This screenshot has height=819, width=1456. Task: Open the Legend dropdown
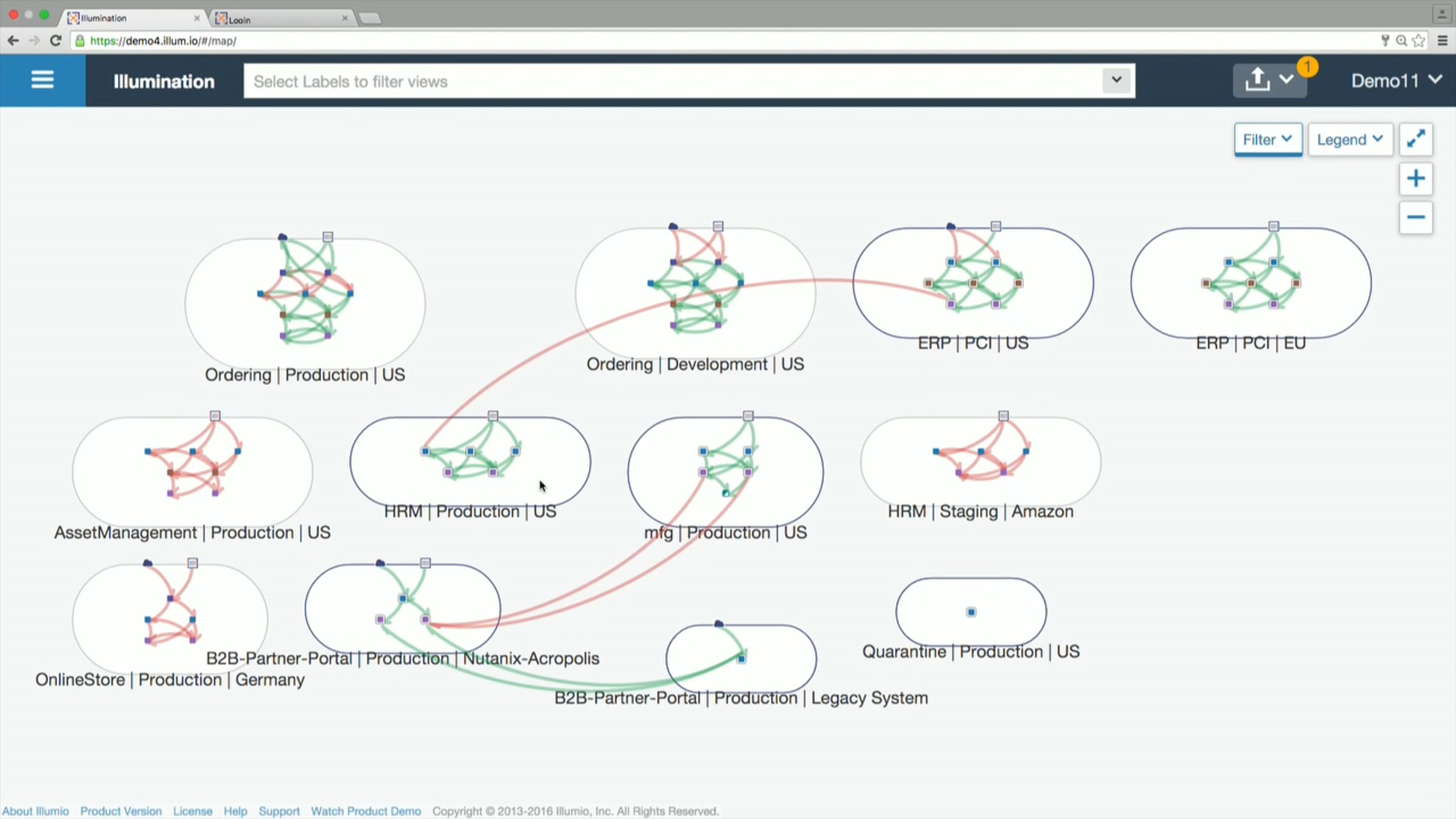[x=1350, y=140]
